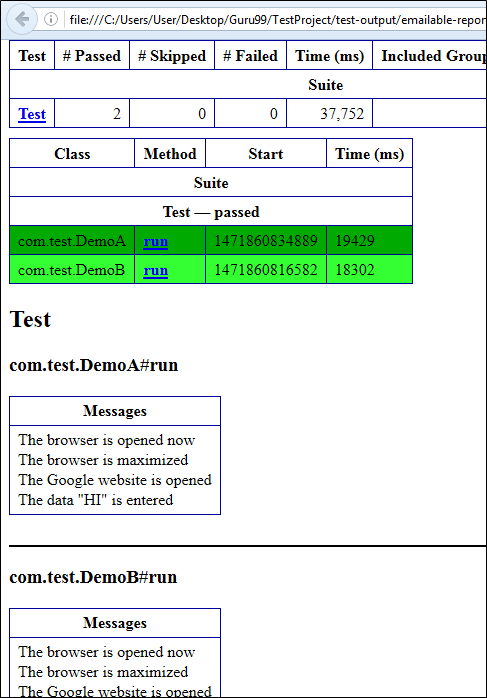The height and width of the screenshot is (698, 487).
Task: Follow the run link for com.test.DemoA
Action: click(155, 241)
